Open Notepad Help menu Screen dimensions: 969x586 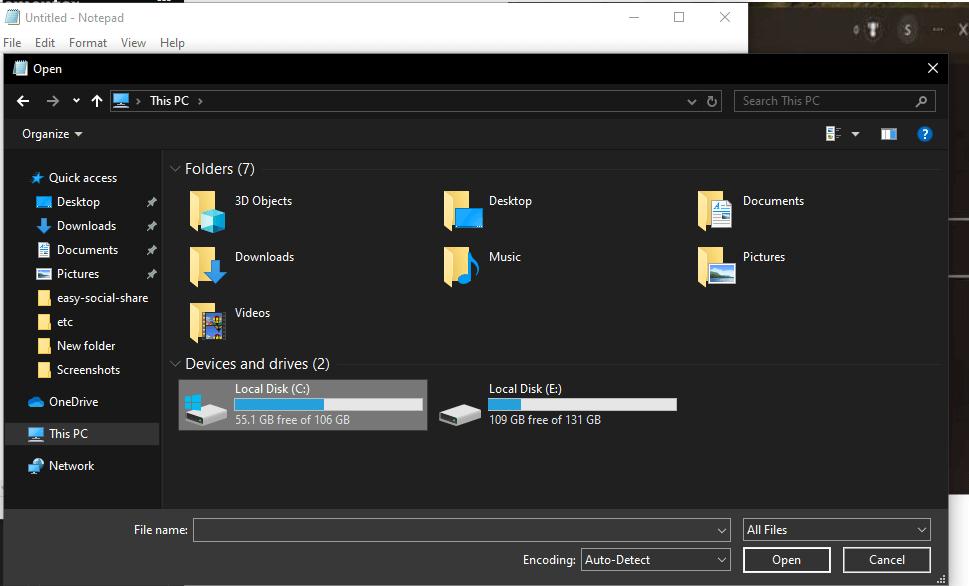point(172,43)
